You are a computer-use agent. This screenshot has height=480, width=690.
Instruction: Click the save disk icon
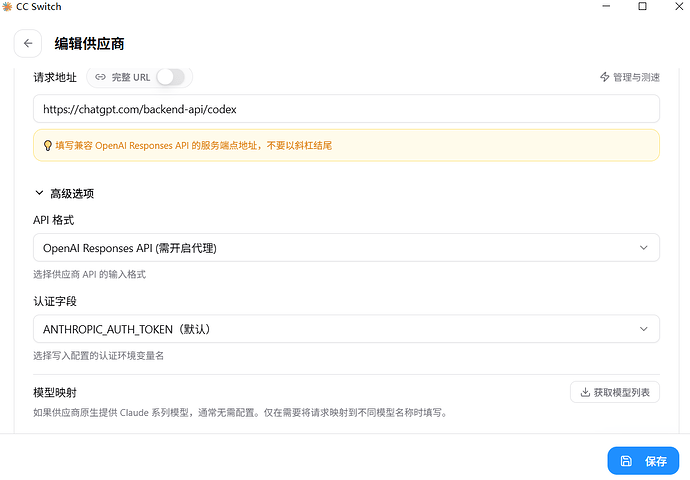626,461
